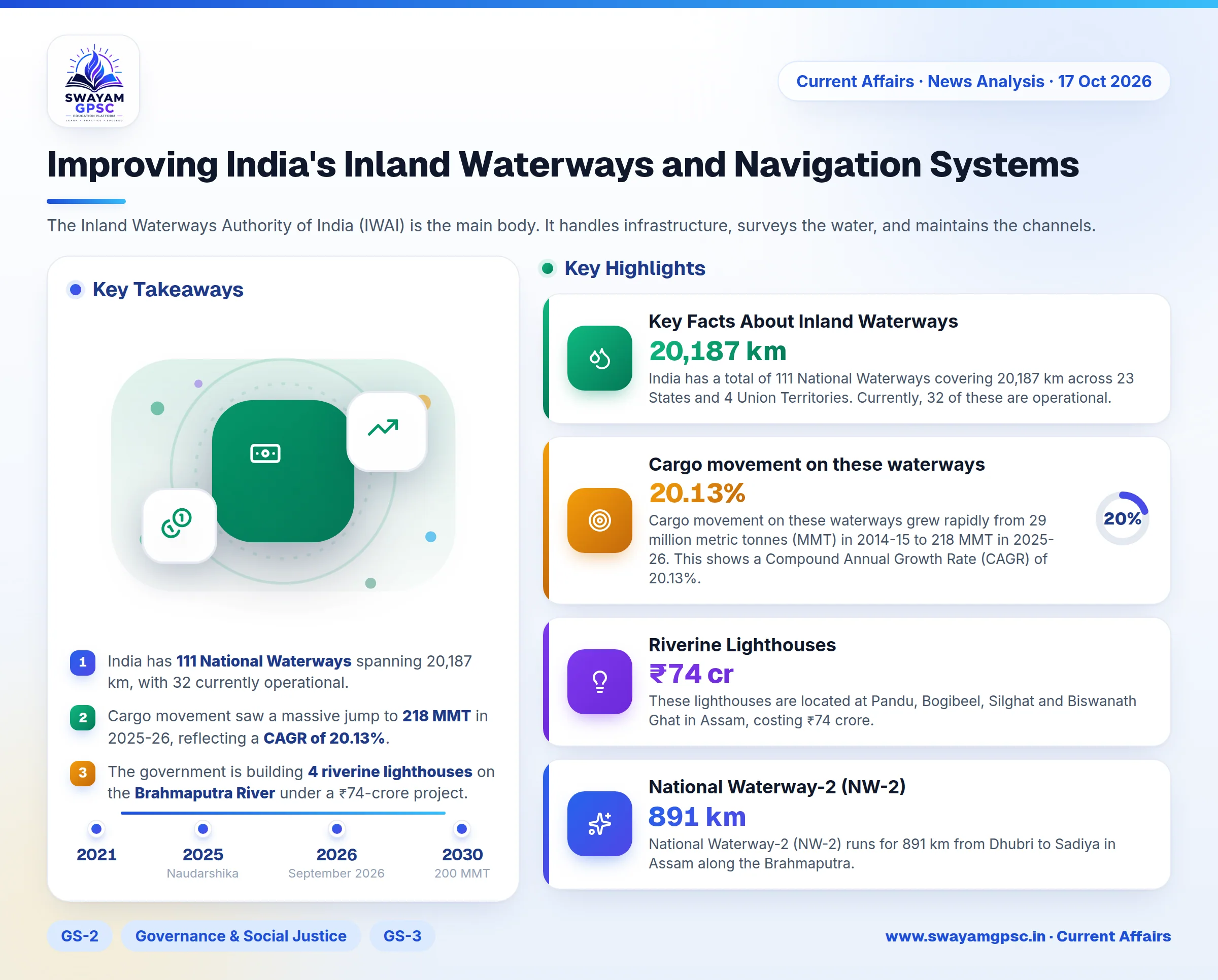This screenshot has height=980, width=1218.
Task: Select the 2021 timeline marker
Action: point(96,829)
